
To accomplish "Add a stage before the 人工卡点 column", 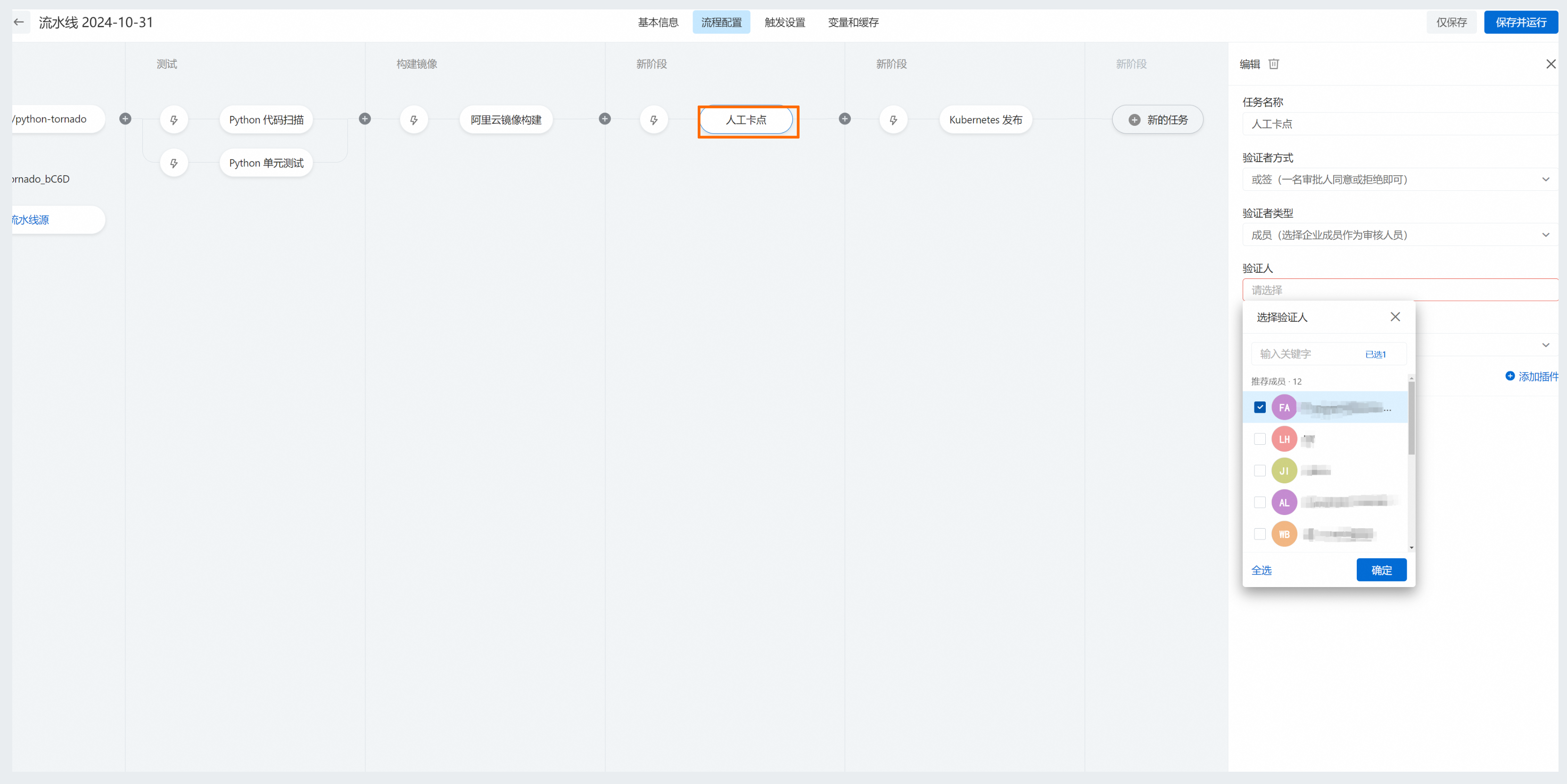I will click(x=605, y=119).
